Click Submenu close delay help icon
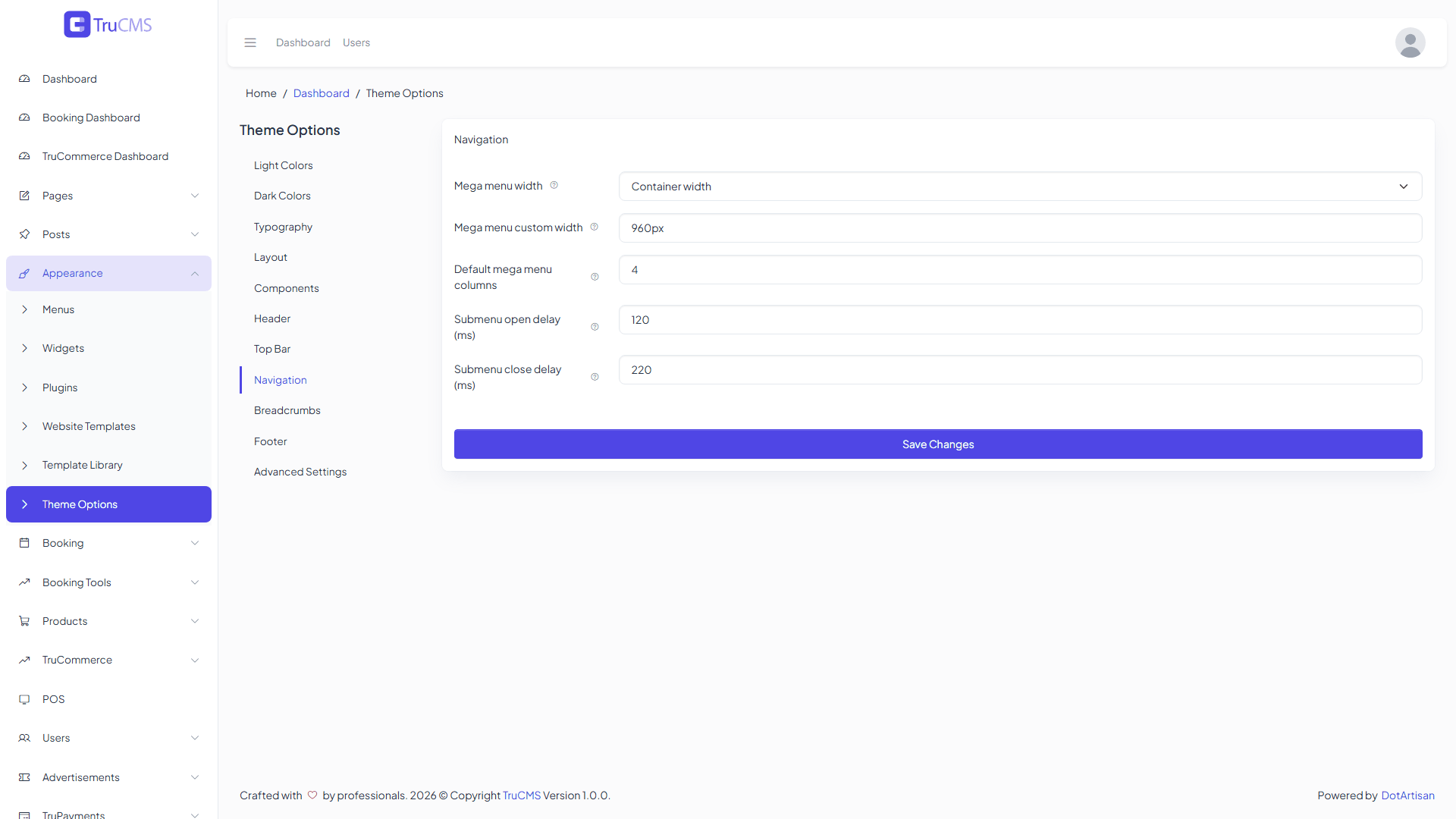The width and height of the screenshot is (1456, 819). 595,377
